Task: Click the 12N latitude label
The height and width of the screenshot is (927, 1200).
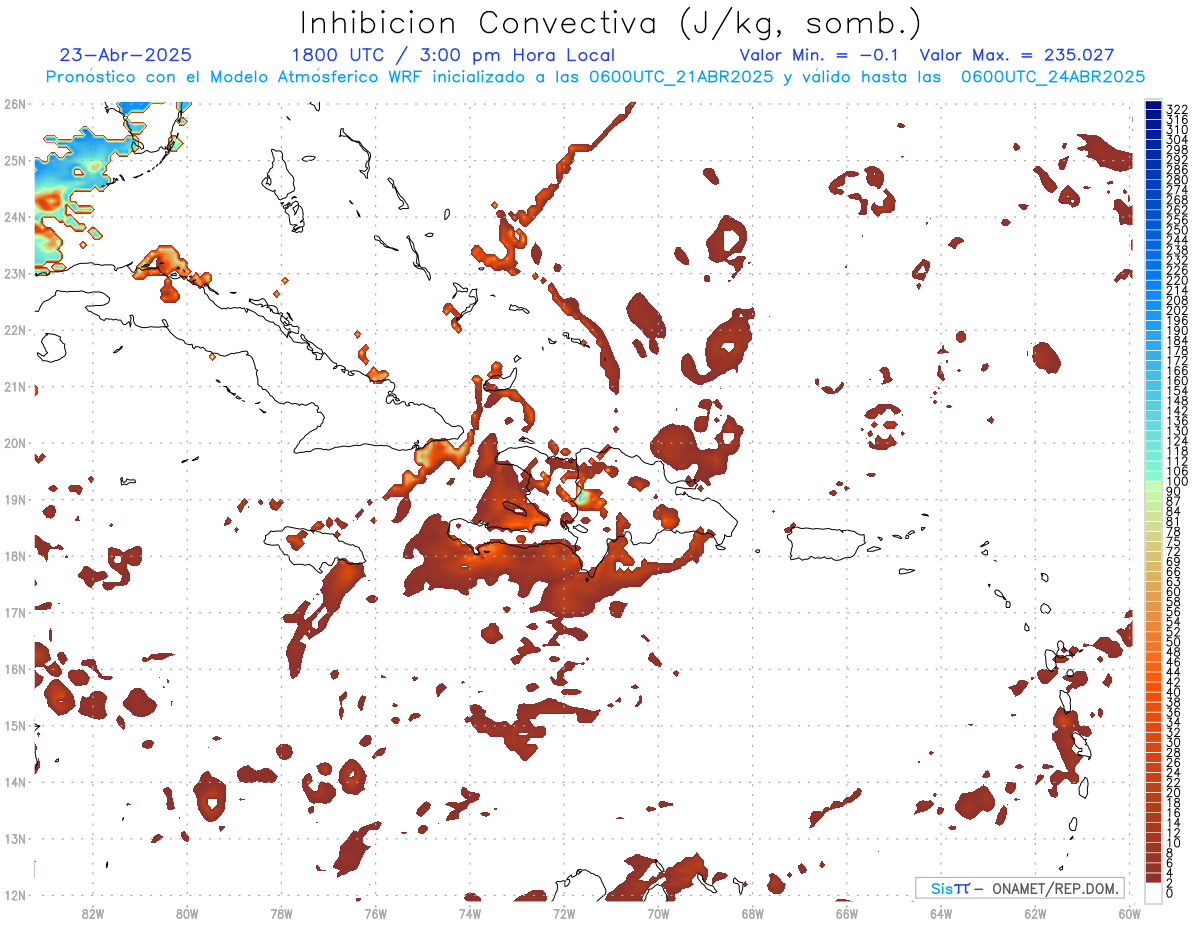Action: (x=15, y=895)
